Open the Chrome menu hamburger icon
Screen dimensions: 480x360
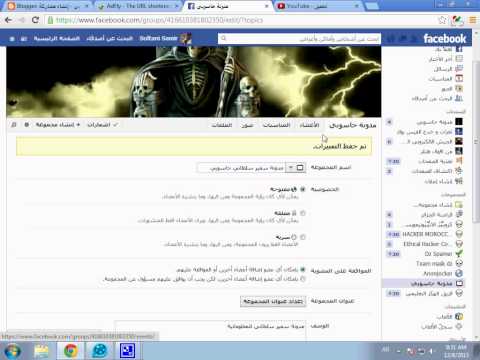[472, 20]
